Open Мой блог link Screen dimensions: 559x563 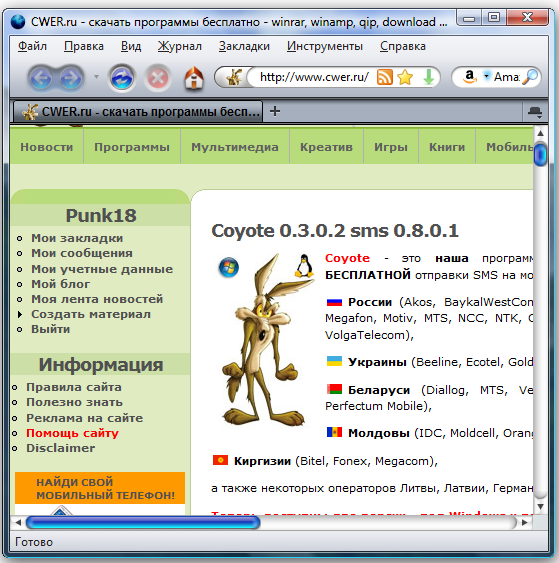60,284
